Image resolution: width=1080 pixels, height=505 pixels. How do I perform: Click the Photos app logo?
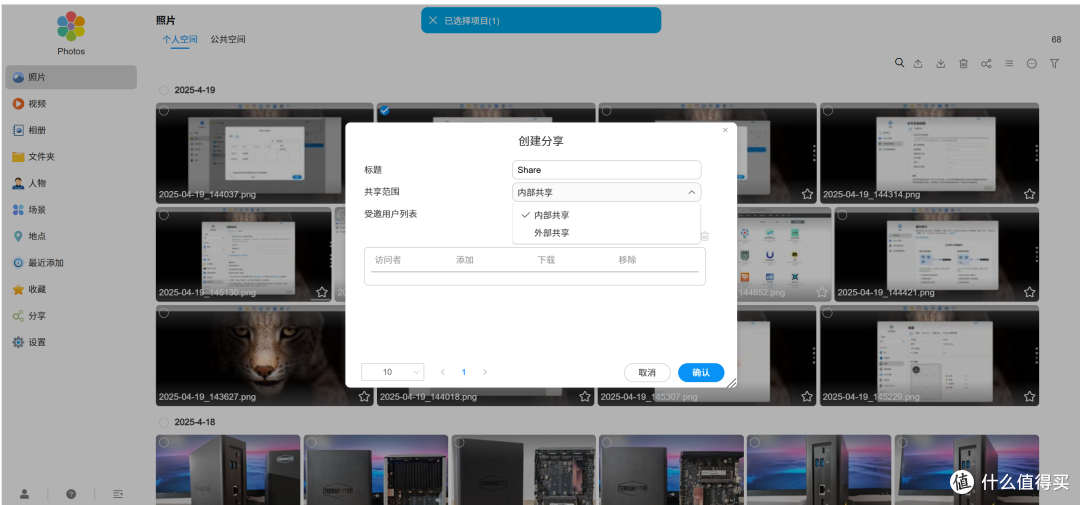pyautogui.click(x=71, y=26)
